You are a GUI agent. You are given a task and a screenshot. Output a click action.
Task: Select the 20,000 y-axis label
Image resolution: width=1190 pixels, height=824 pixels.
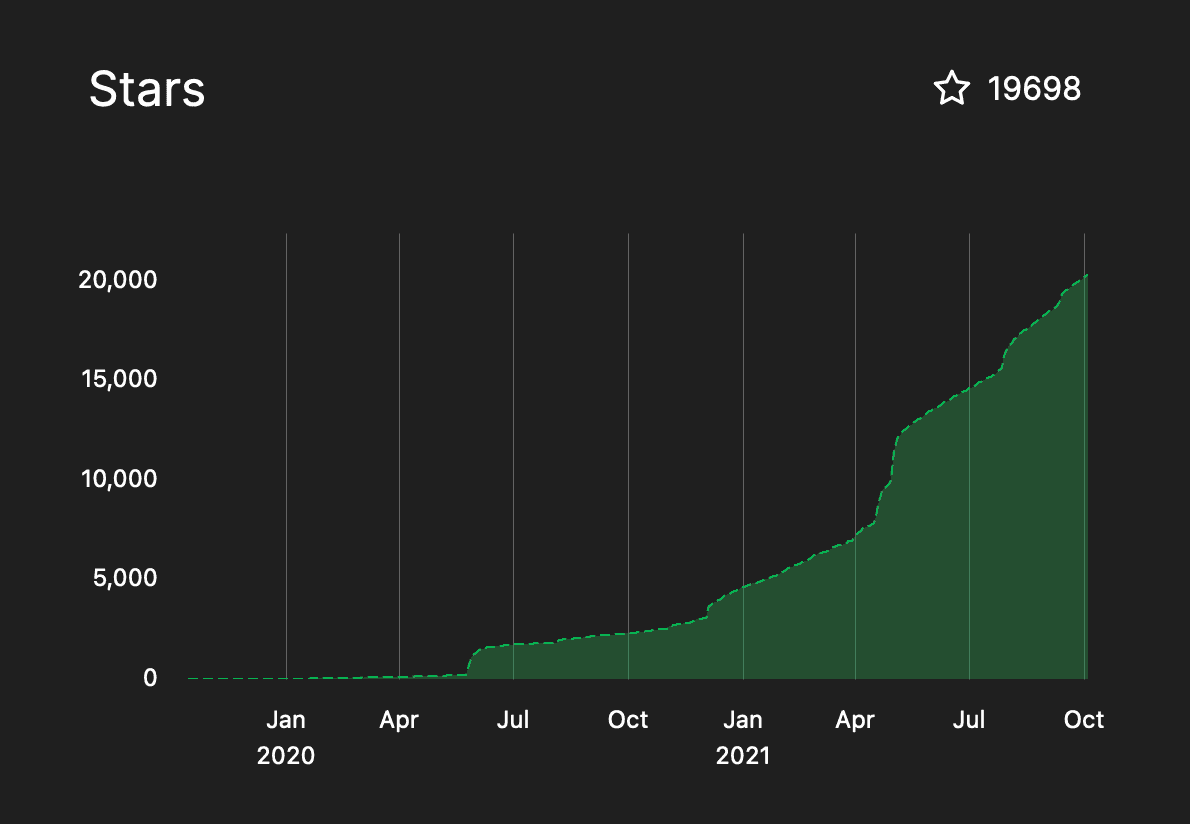click(118, 280)
